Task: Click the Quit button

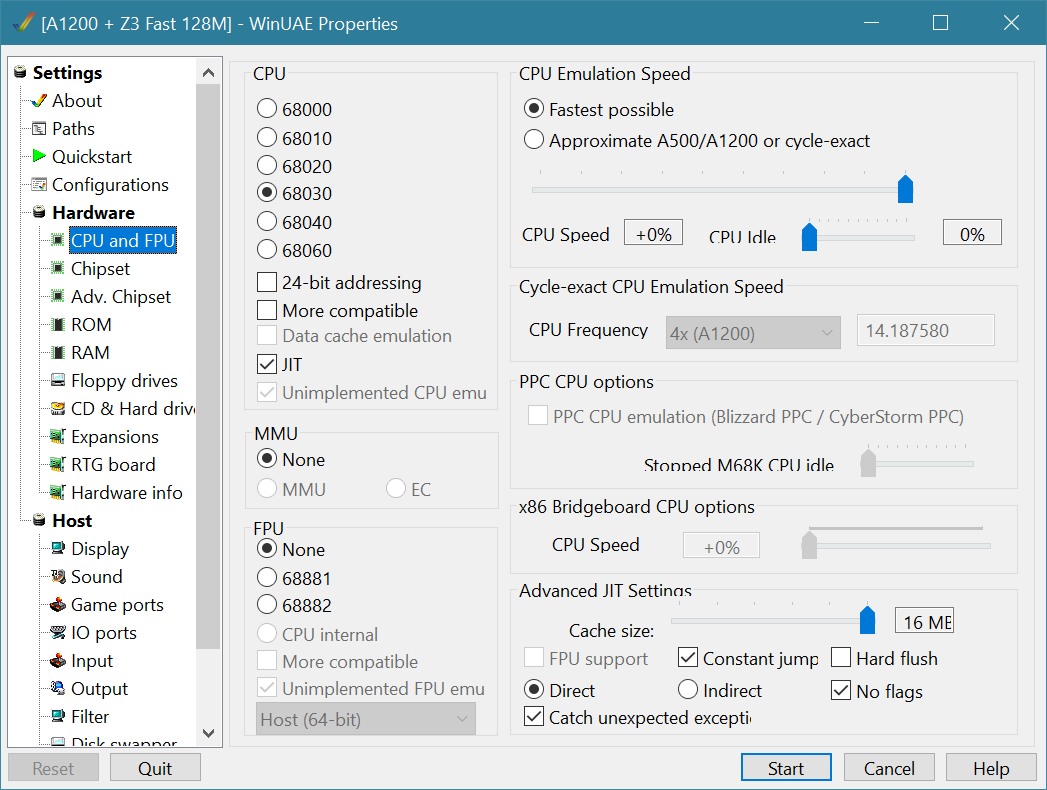Action: pyautogui.click(x=155, y=768)
